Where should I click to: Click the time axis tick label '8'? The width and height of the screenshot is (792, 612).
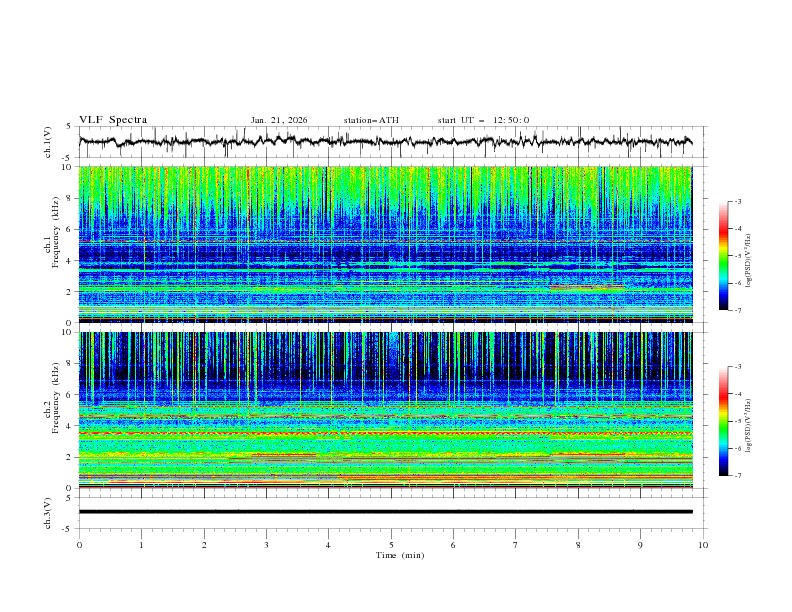[578, 545]
